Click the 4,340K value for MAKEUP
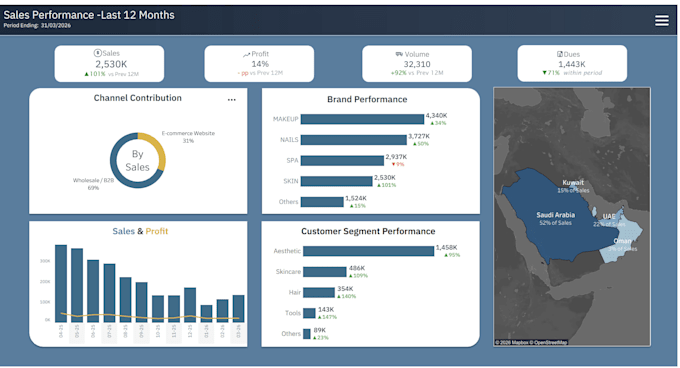680x368 pixels. click(x=436, y=115)
